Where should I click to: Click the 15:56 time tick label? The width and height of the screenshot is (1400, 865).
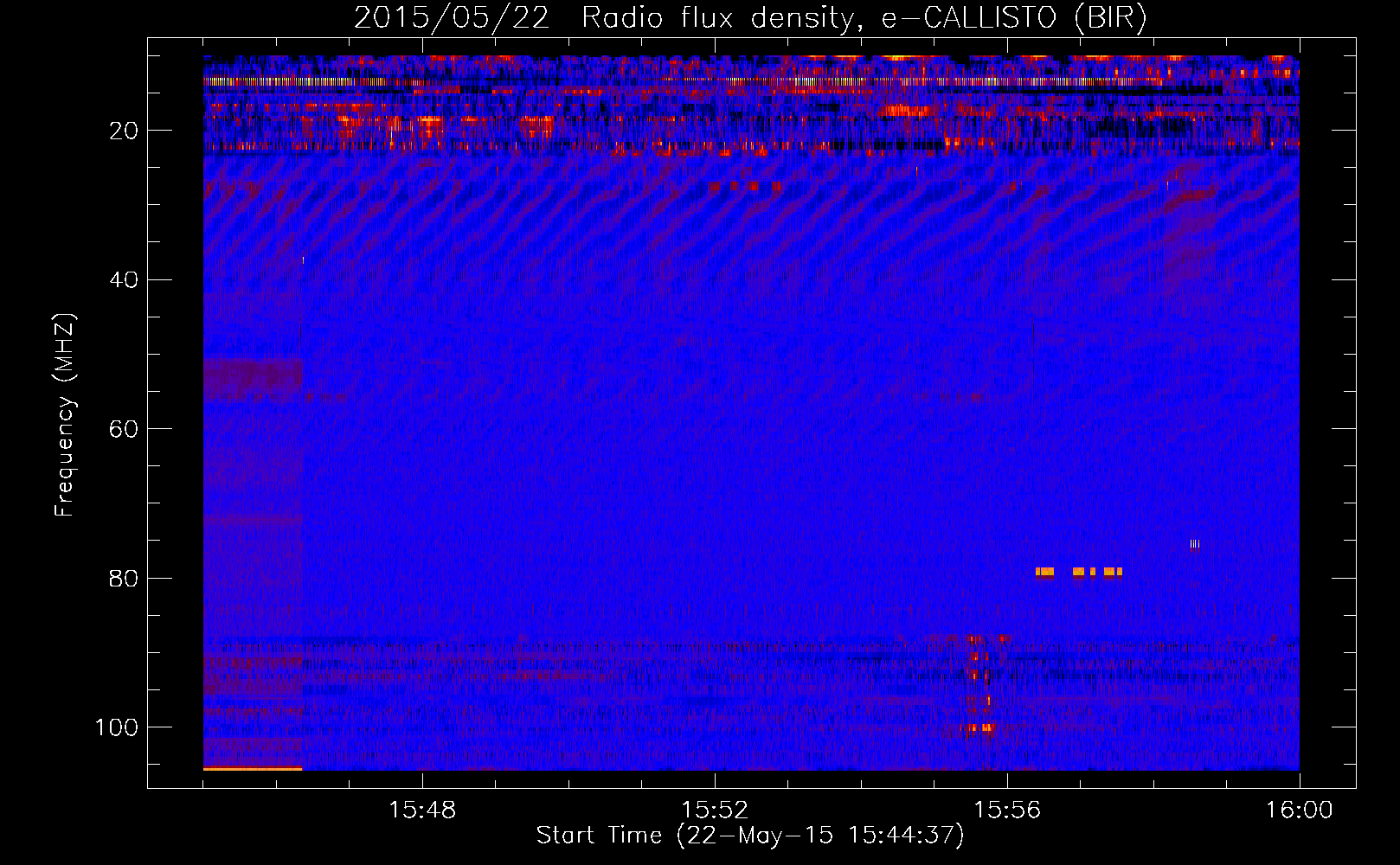pos(1007,810)
